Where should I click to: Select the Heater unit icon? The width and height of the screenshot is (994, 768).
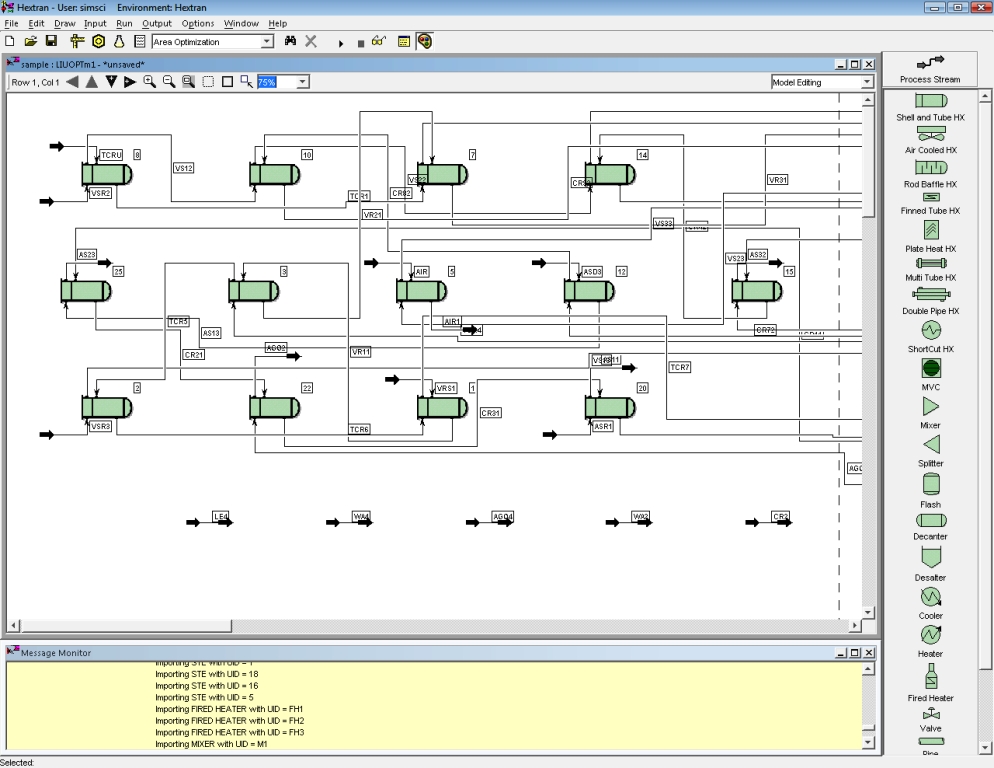click(931, 634)
